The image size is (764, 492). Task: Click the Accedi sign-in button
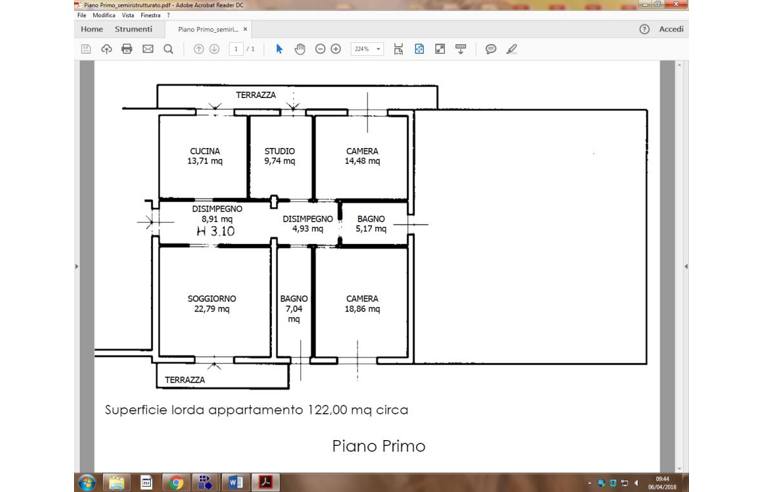pyautogui.click(x=671, y=29)
